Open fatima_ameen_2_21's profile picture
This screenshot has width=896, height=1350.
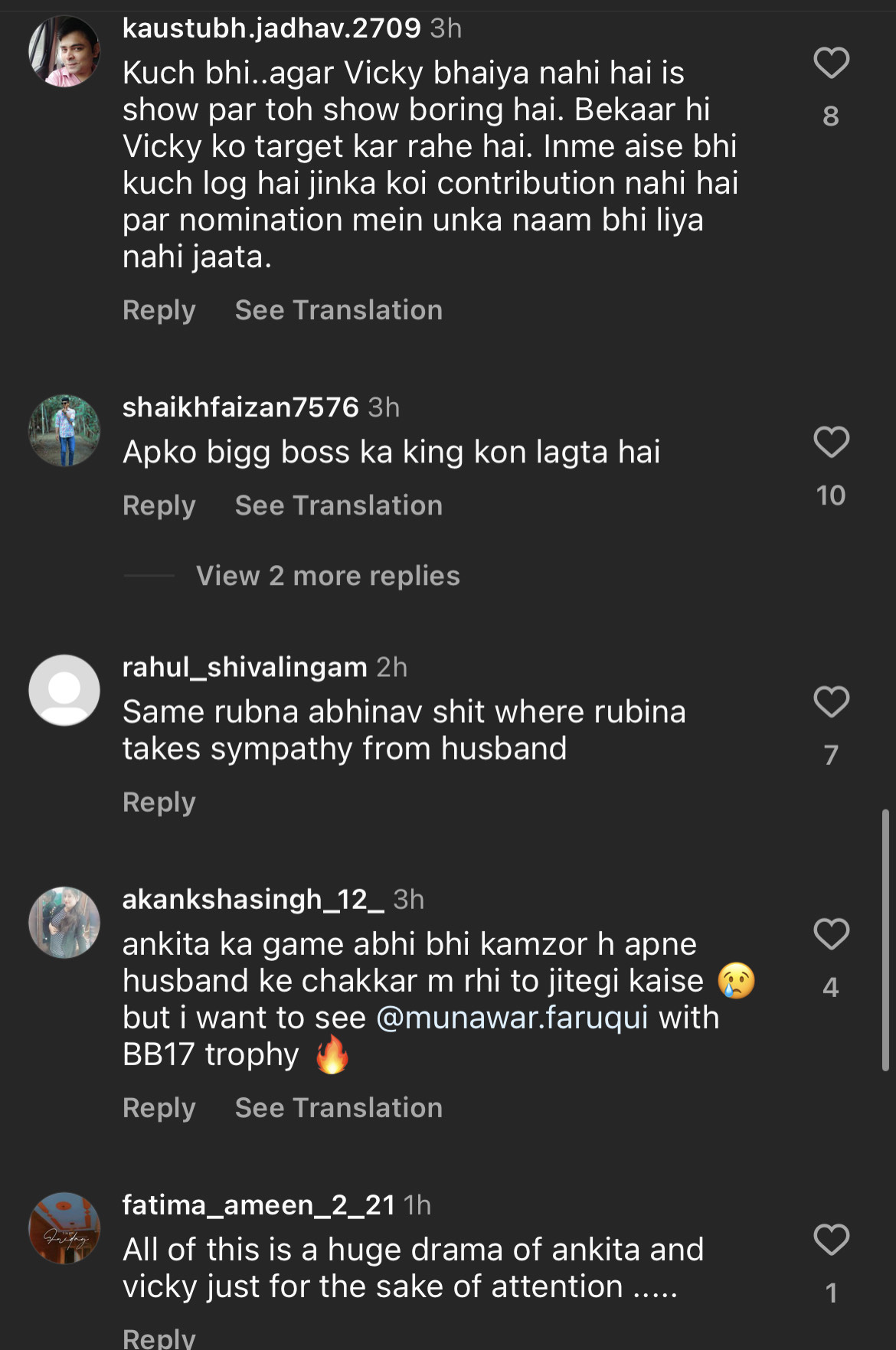pyautogui.click(x=64, y=1228)
